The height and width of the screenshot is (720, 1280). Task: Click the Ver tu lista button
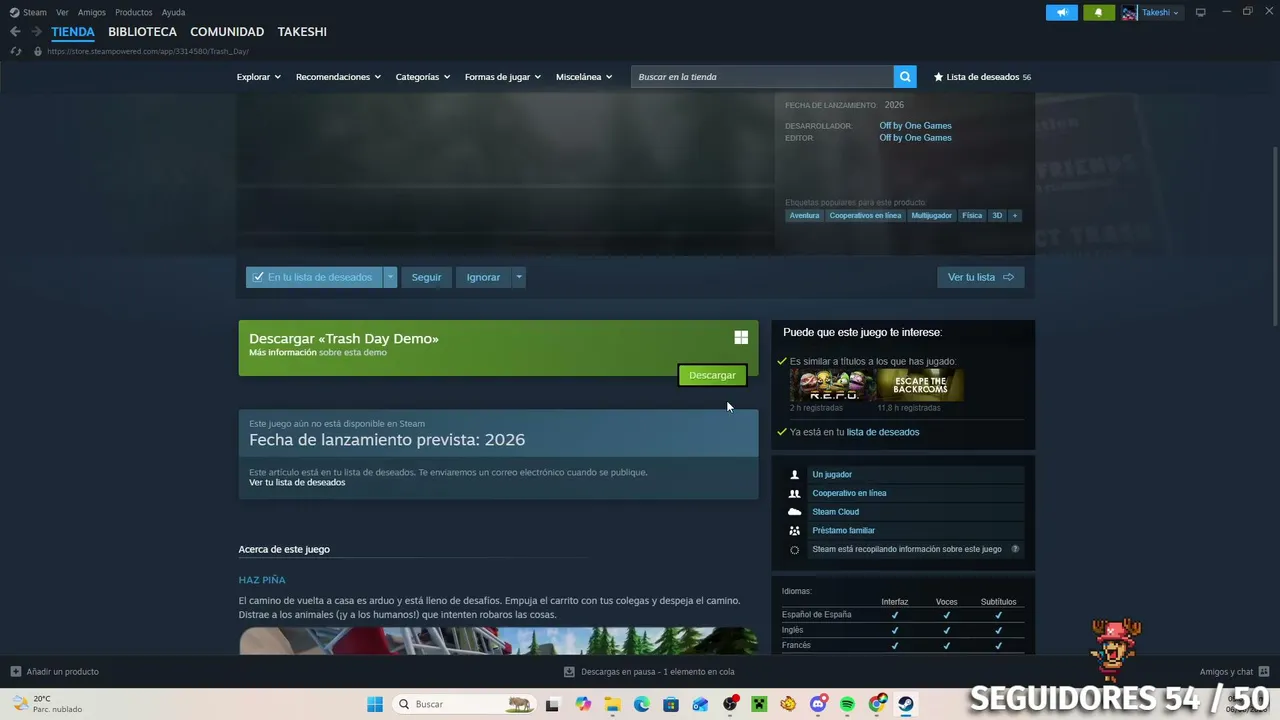point(980,277)
